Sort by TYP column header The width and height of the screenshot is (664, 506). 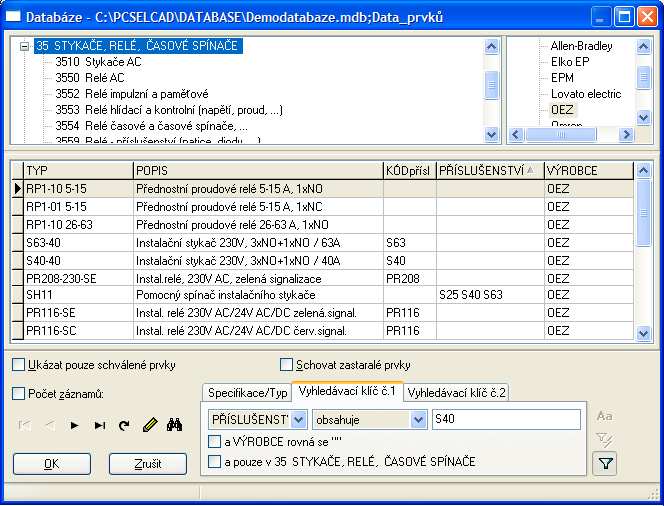pos(78,171)
